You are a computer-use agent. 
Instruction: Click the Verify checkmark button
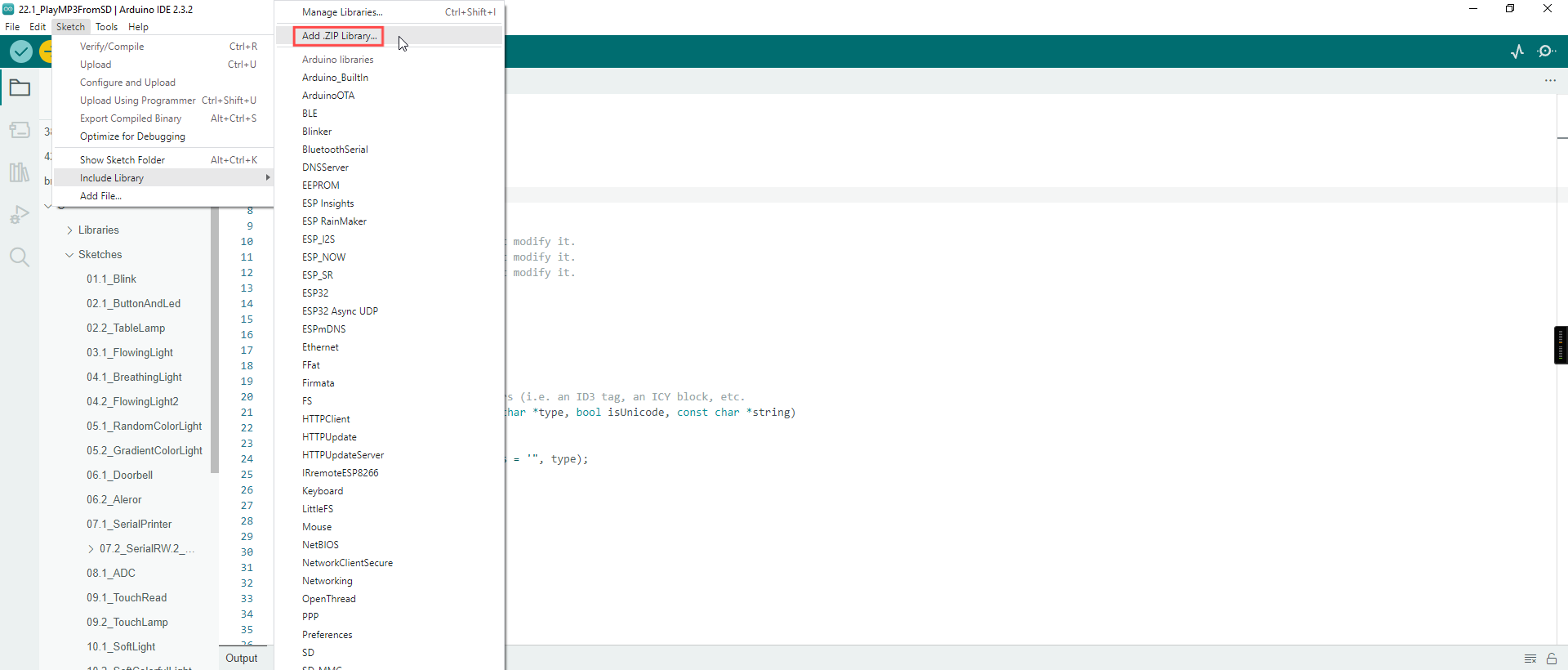[20, 52]
